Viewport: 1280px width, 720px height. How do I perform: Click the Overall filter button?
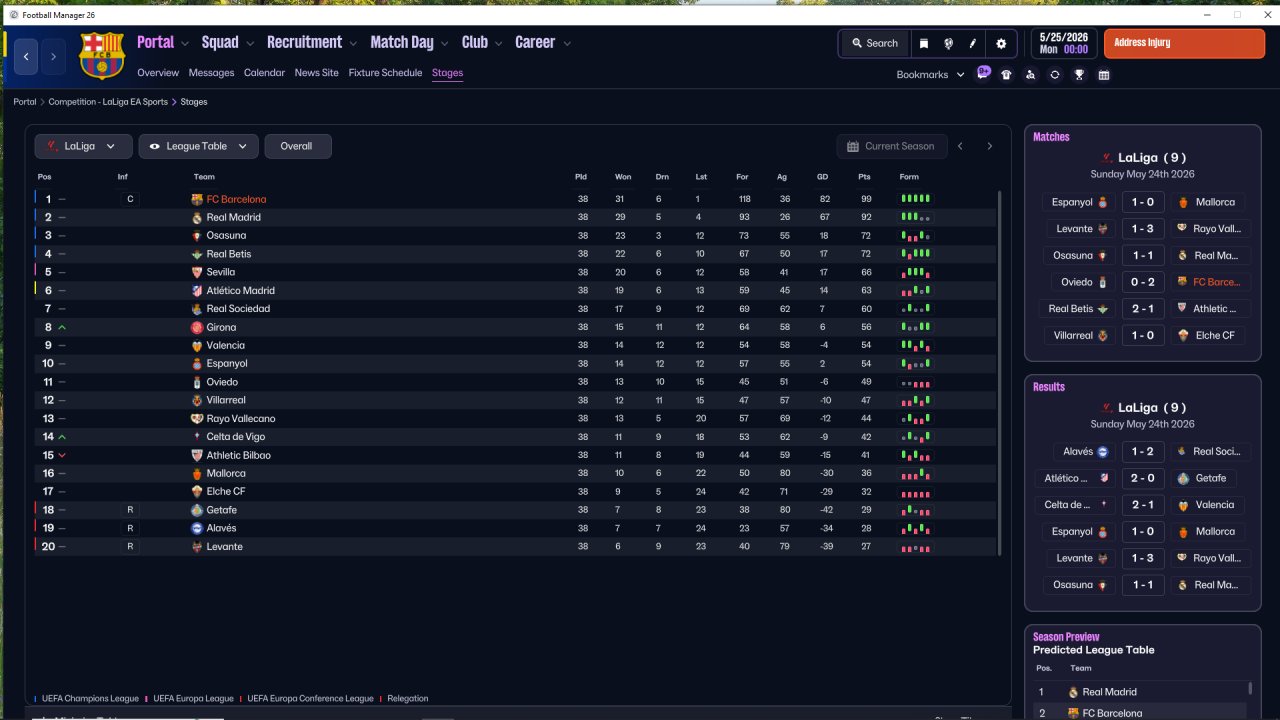pos(298,146)
